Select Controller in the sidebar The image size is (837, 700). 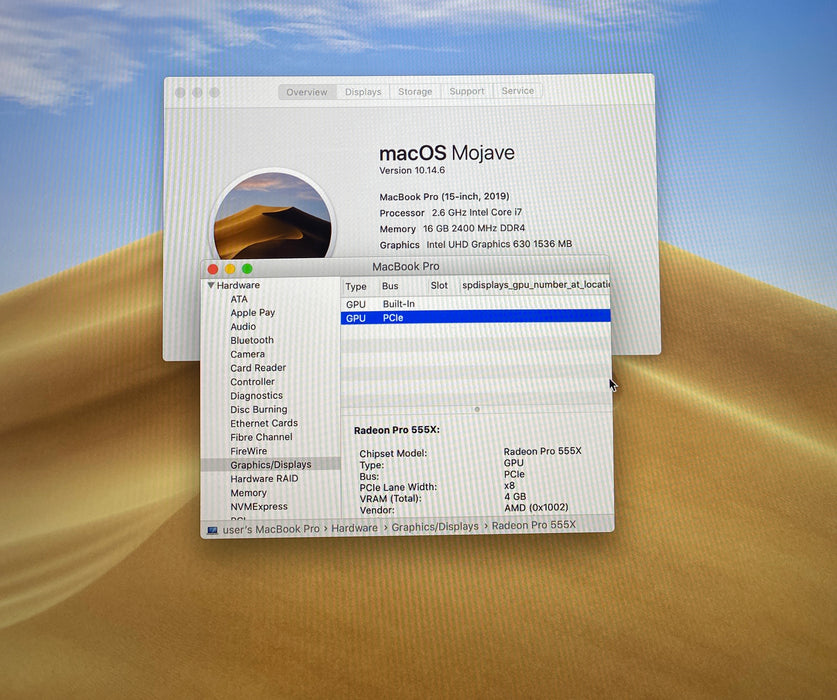coord(252,382)
